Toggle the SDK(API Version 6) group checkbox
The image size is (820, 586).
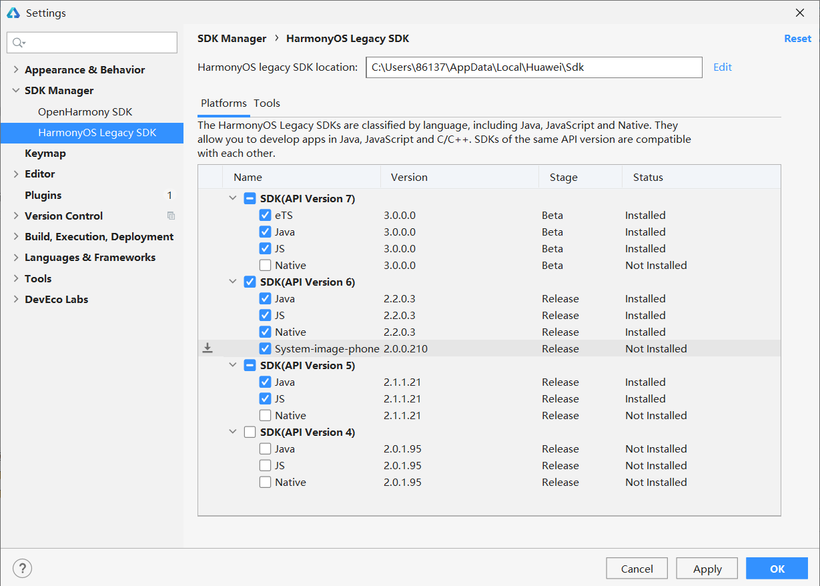click(250, 282)
